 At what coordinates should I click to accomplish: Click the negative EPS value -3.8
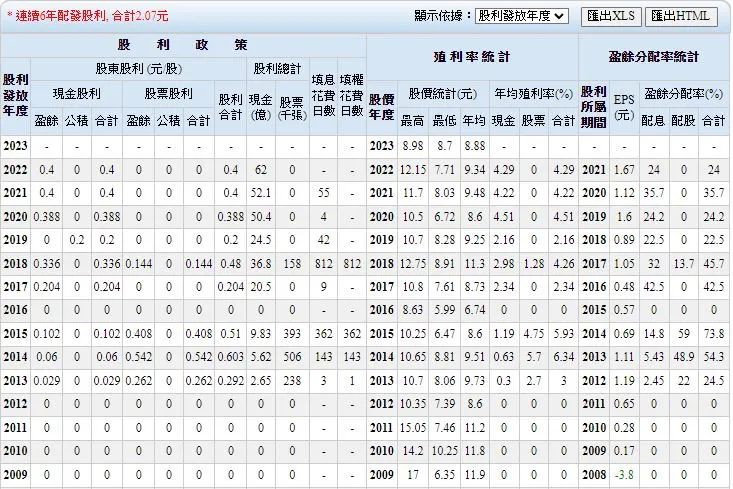(x=624, y=475)
